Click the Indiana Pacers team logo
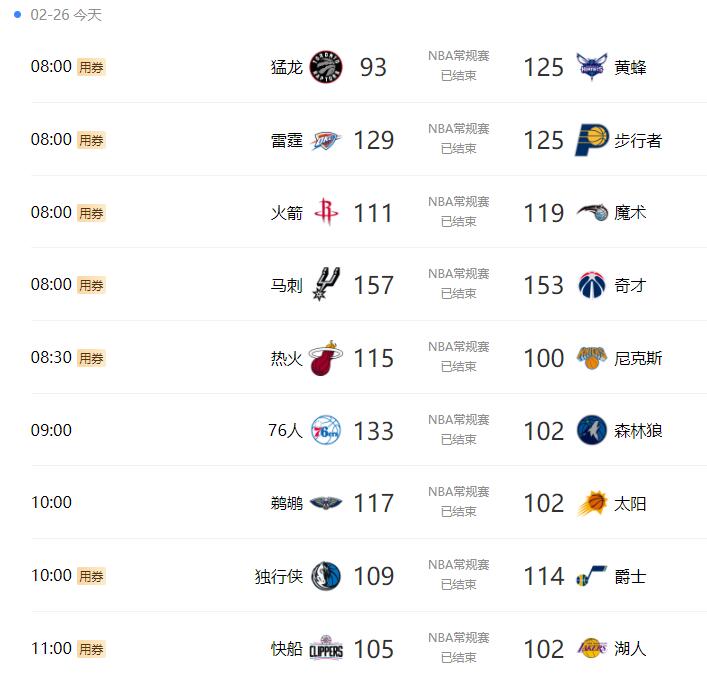 tap(592, 140)
